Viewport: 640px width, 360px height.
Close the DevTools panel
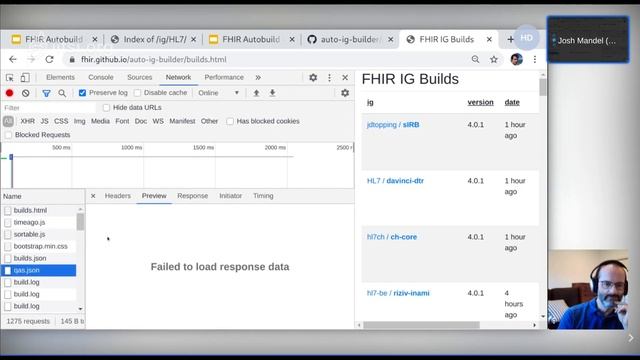click(x=345, y=78)
